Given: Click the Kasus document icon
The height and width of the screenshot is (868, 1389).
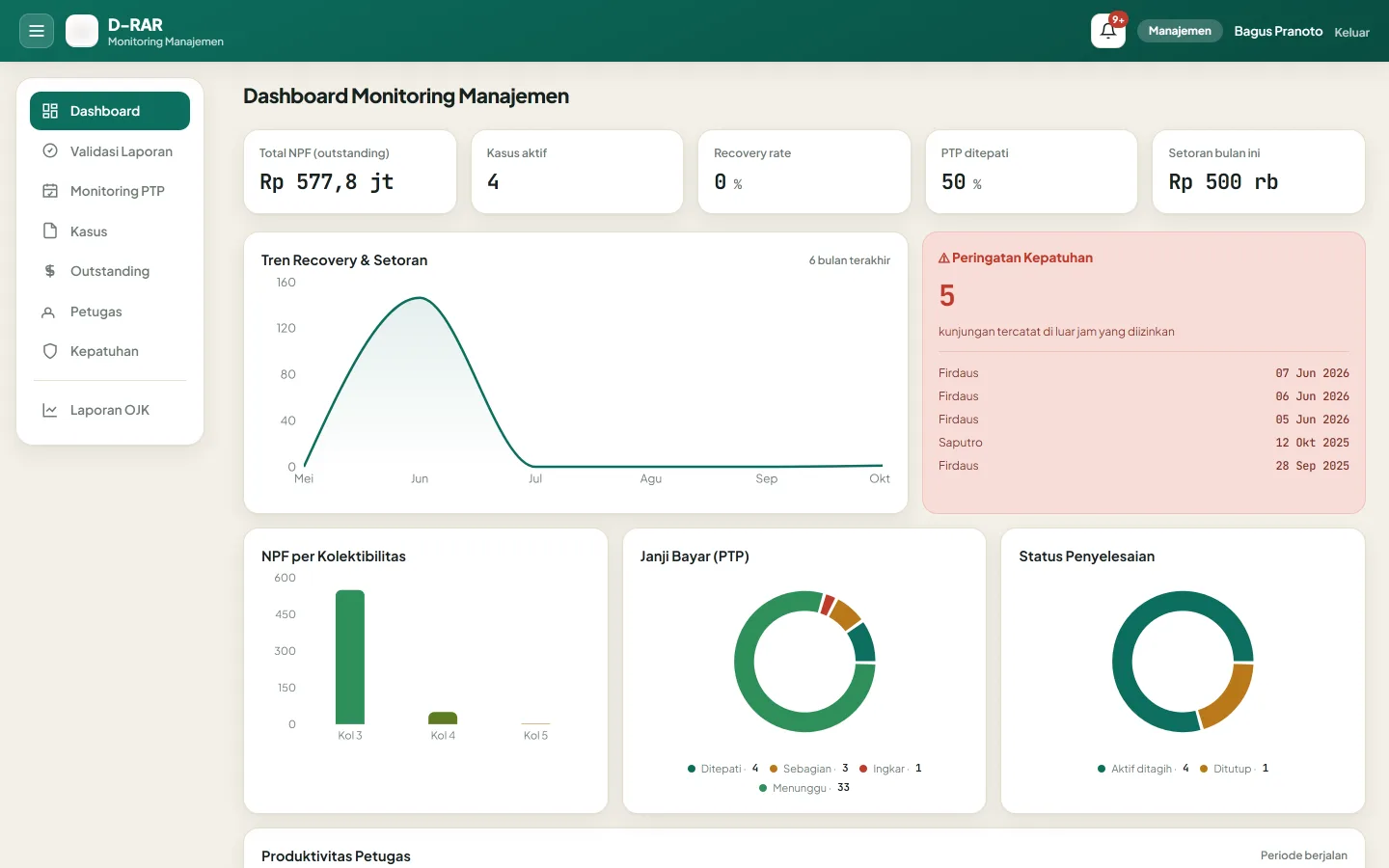Looking at the screenshot, I should (x=50, y=231).
